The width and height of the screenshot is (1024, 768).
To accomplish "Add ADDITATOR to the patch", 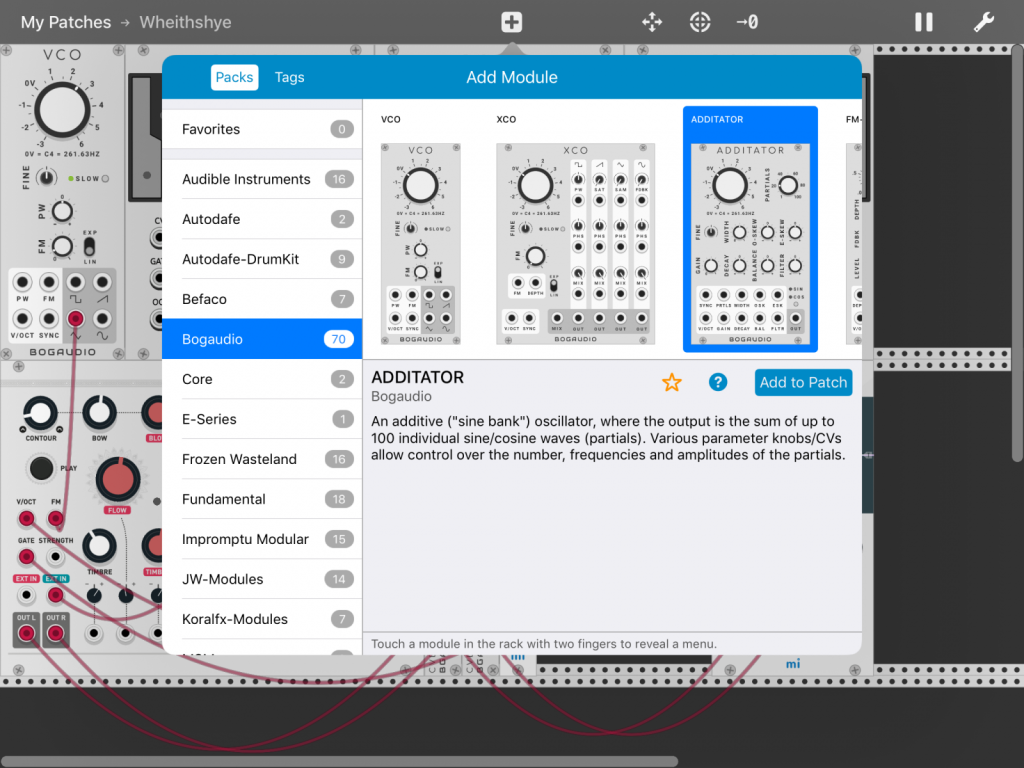I will pyautogui.click(x=803, y=382).
